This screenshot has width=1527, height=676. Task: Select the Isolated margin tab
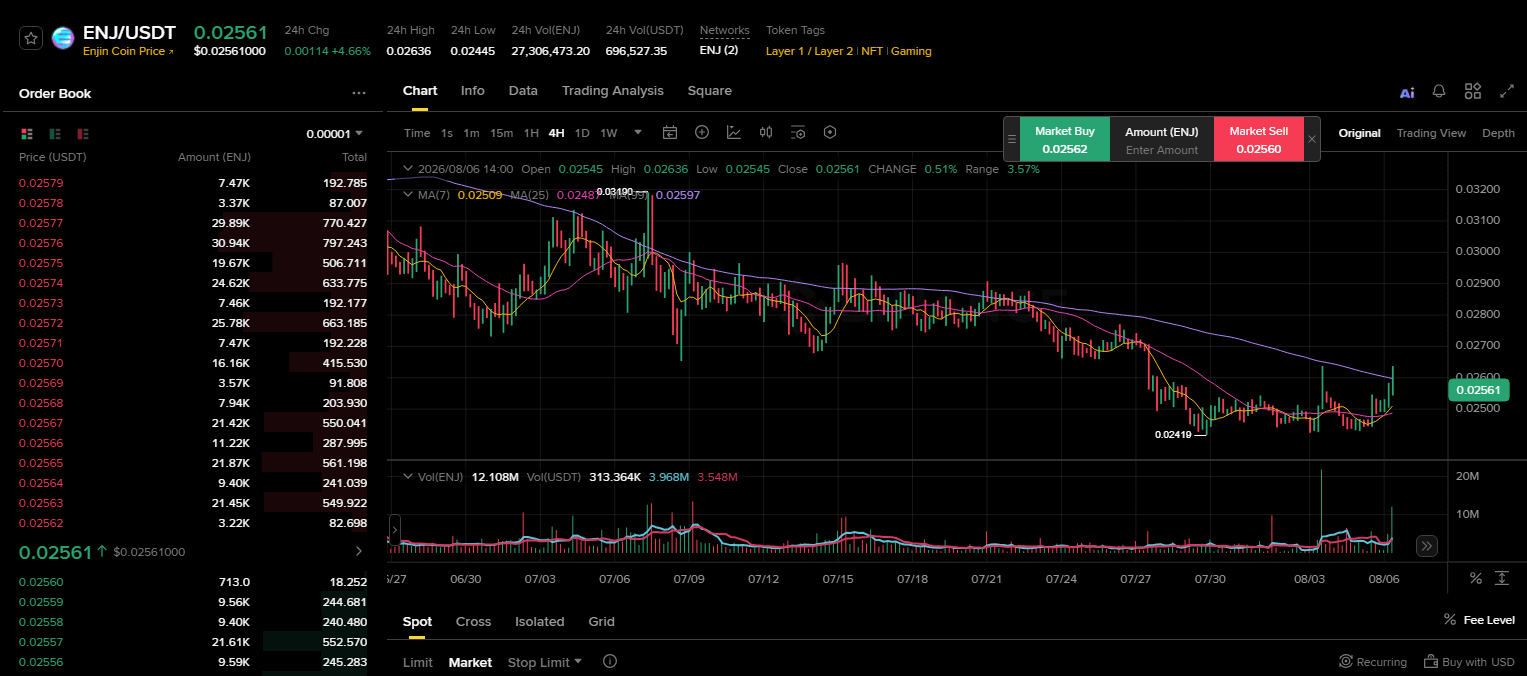click(x=539, y=622)
